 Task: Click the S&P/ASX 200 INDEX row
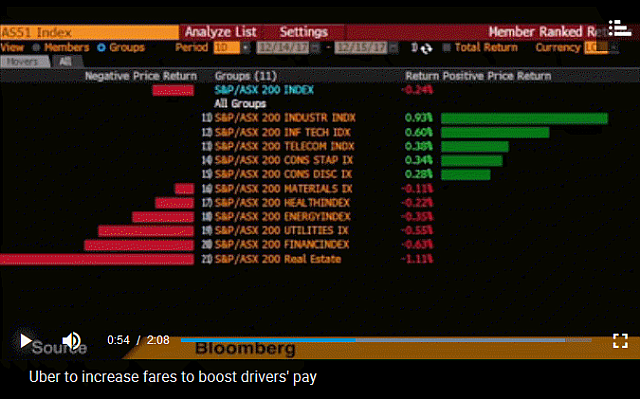(x=264, y=90)
